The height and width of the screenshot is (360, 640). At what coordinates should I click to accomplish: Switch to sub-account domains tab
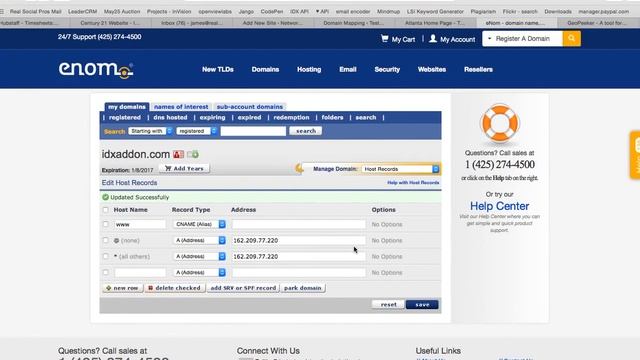249,107
